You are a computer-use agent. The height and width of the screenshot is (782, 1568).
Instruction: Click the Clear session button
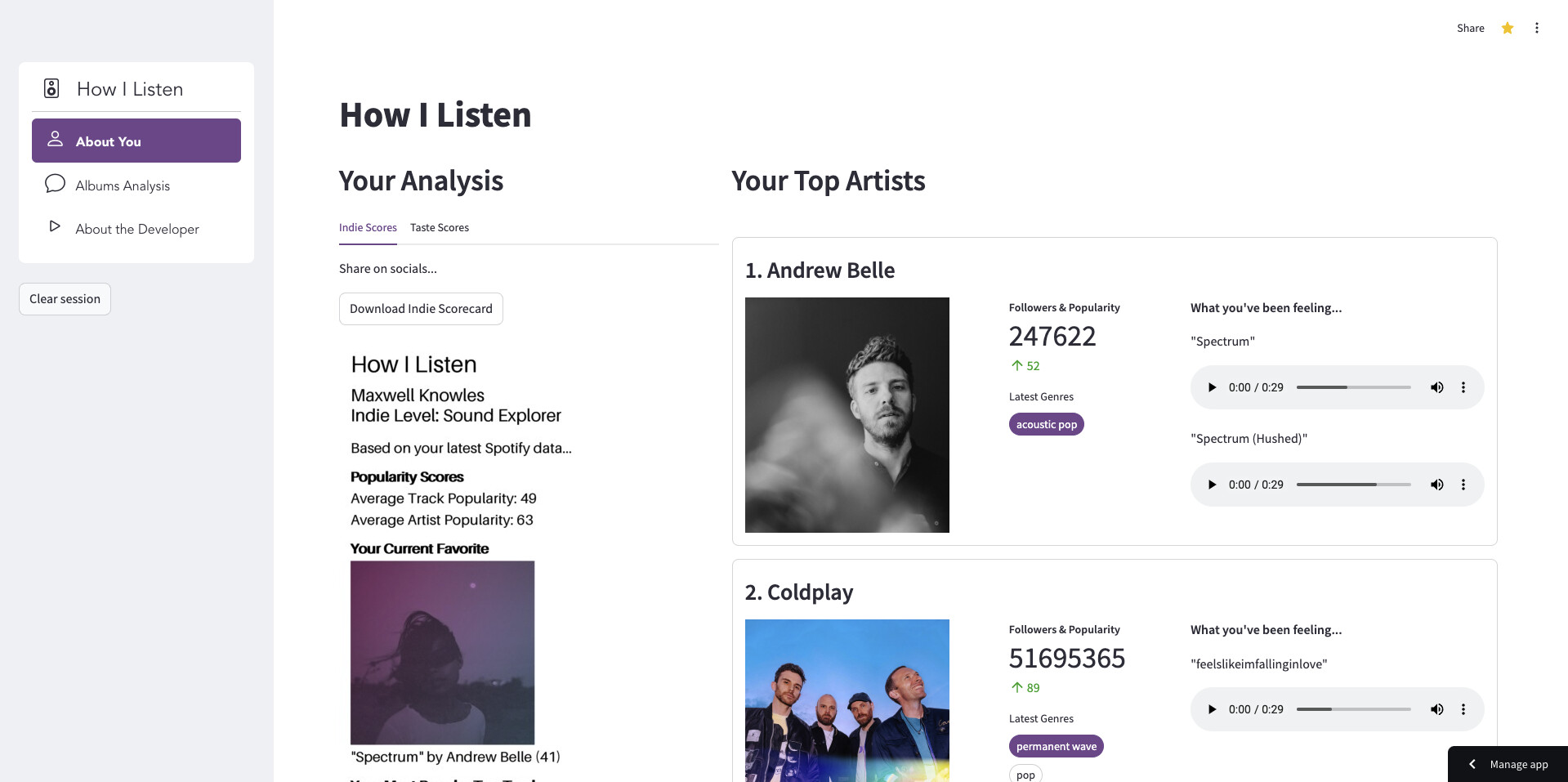(x=65, y=299)
